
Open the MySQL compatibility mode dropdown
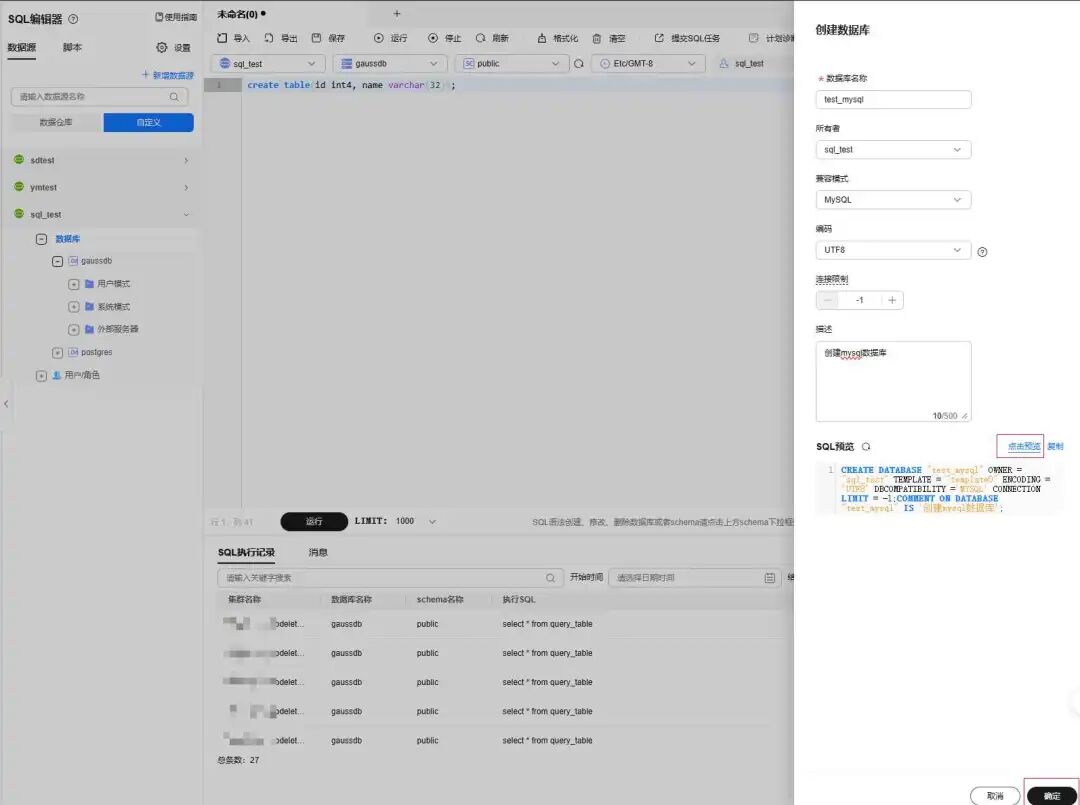(x=893, y=200)
